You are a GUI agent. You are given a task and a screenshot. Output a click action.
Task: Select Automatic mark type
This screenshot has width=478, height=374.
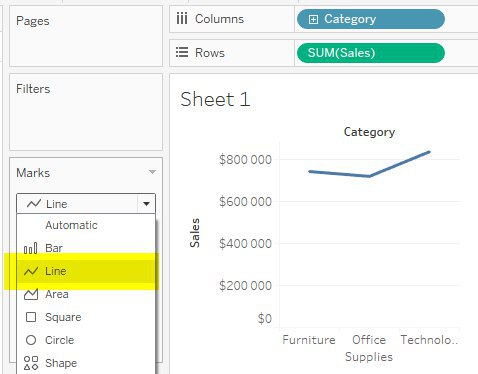[86, 225]
